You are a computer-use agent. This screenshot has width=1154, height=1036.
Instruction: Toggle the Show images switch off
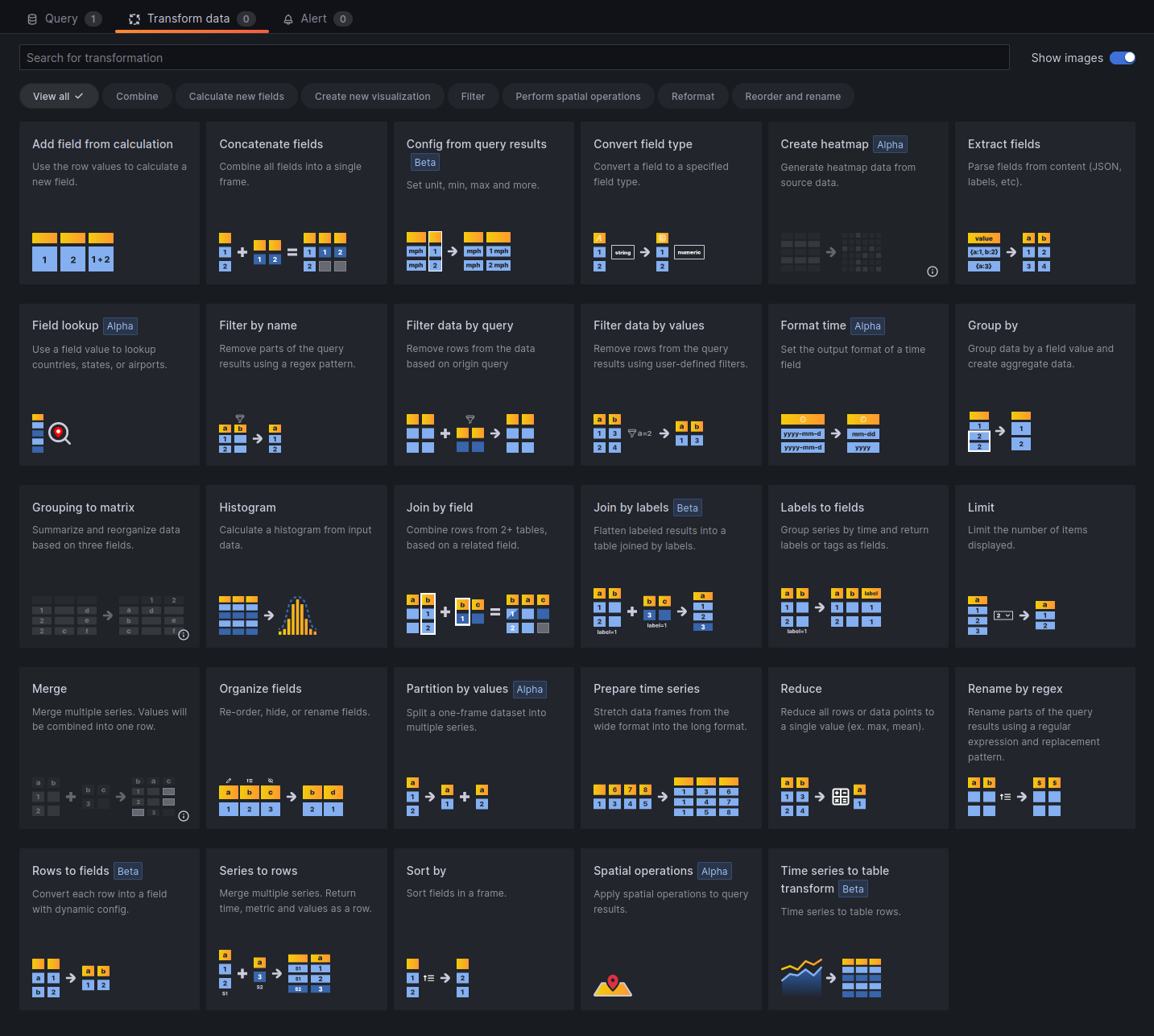pos(1122,58)
